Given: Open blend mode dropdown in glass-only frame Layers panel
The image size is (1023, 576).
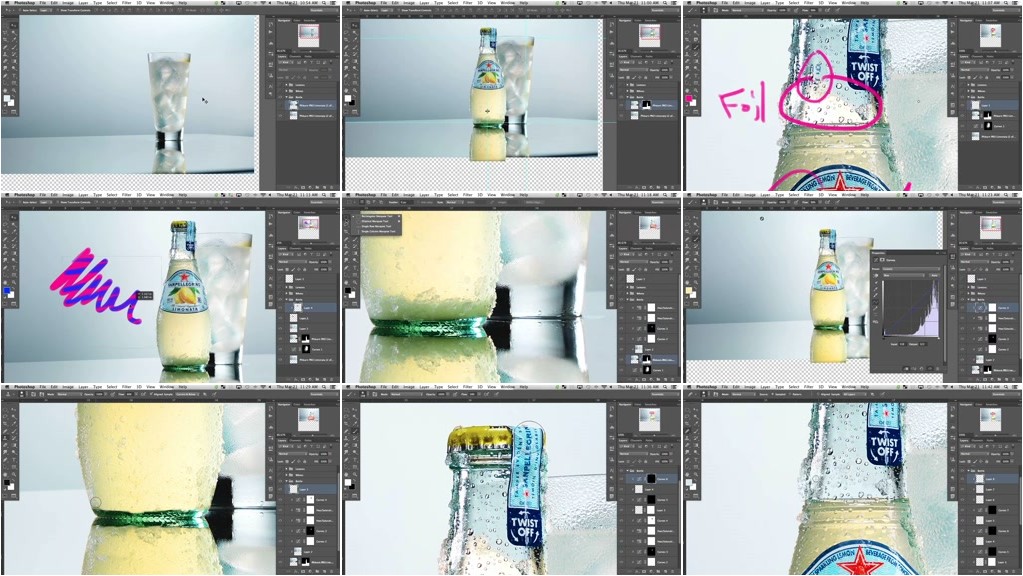Looking at the screenshot, I should point(292,70).
